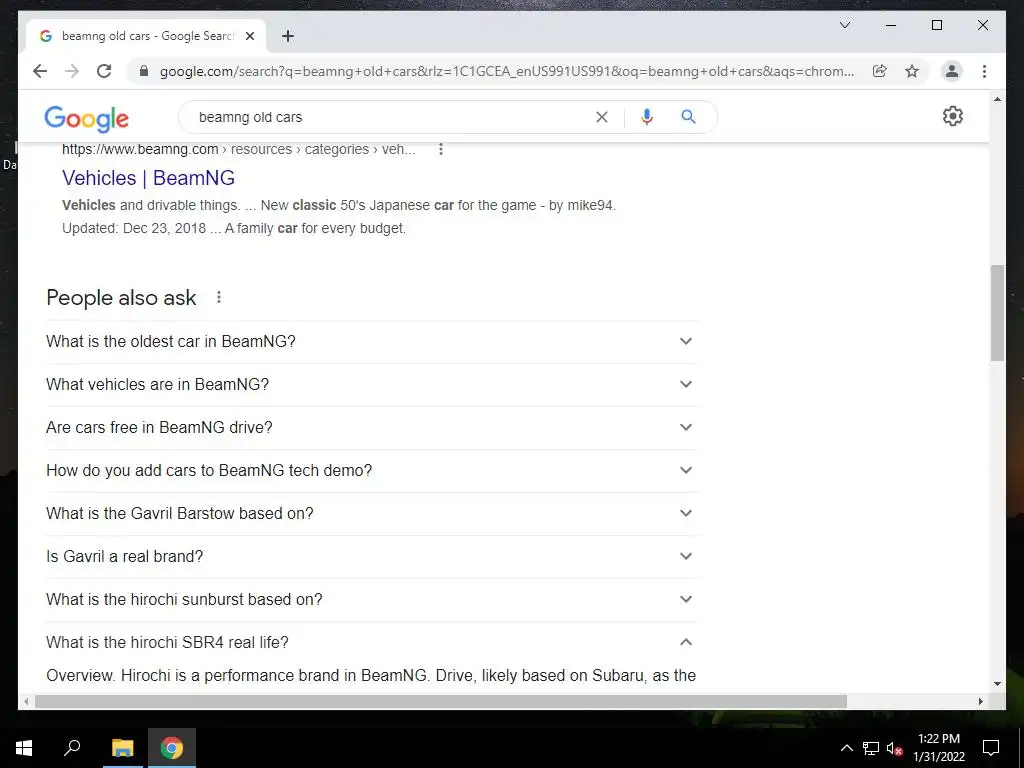Open the notification center icon

click(991, 748)
